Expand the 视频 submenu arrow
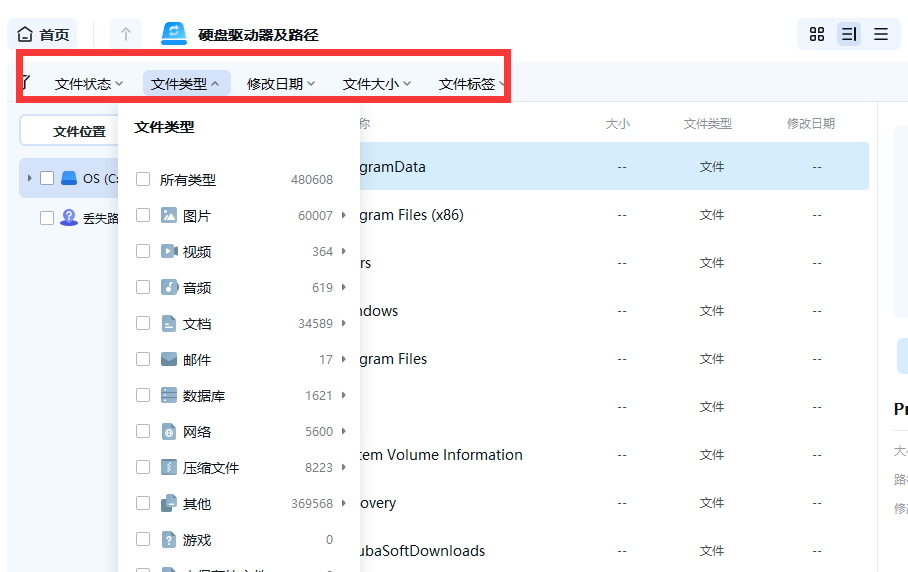Viewport: 908px width, 572px height. (343, 251)
